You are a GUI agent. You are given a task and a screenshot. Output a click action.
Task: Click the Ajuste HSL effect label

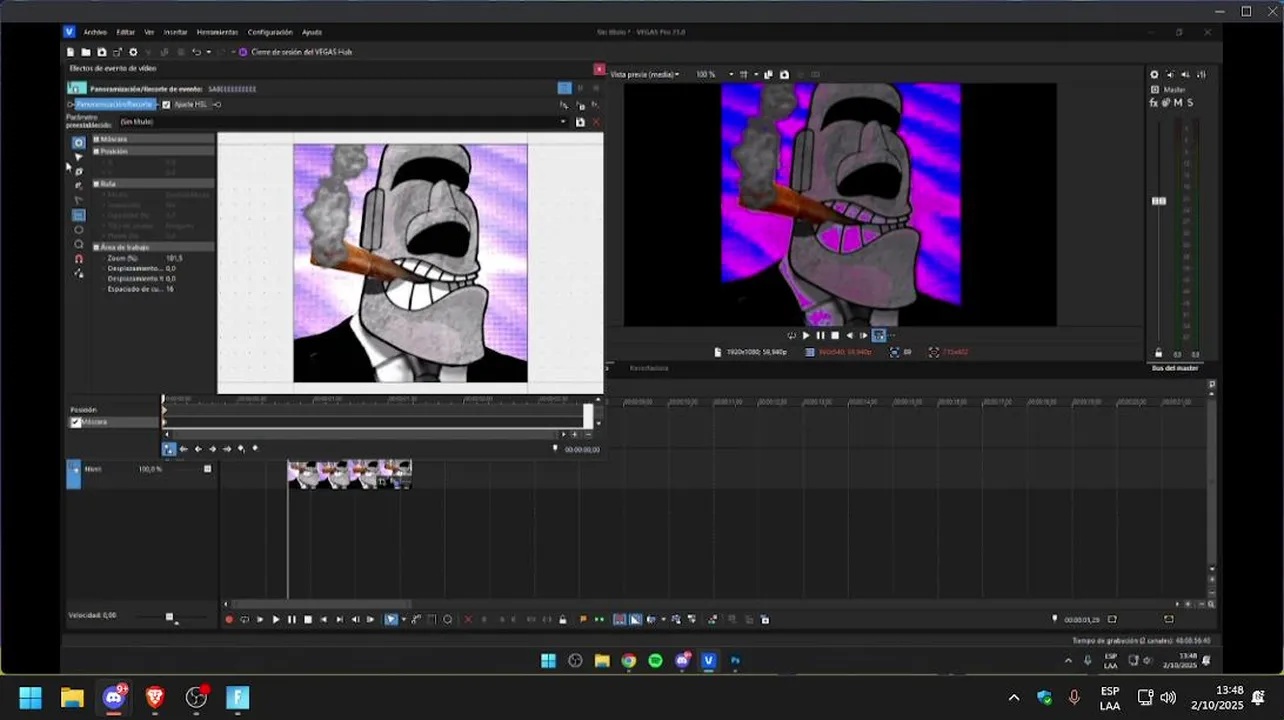pyautogui.click(x=190, y=104)
